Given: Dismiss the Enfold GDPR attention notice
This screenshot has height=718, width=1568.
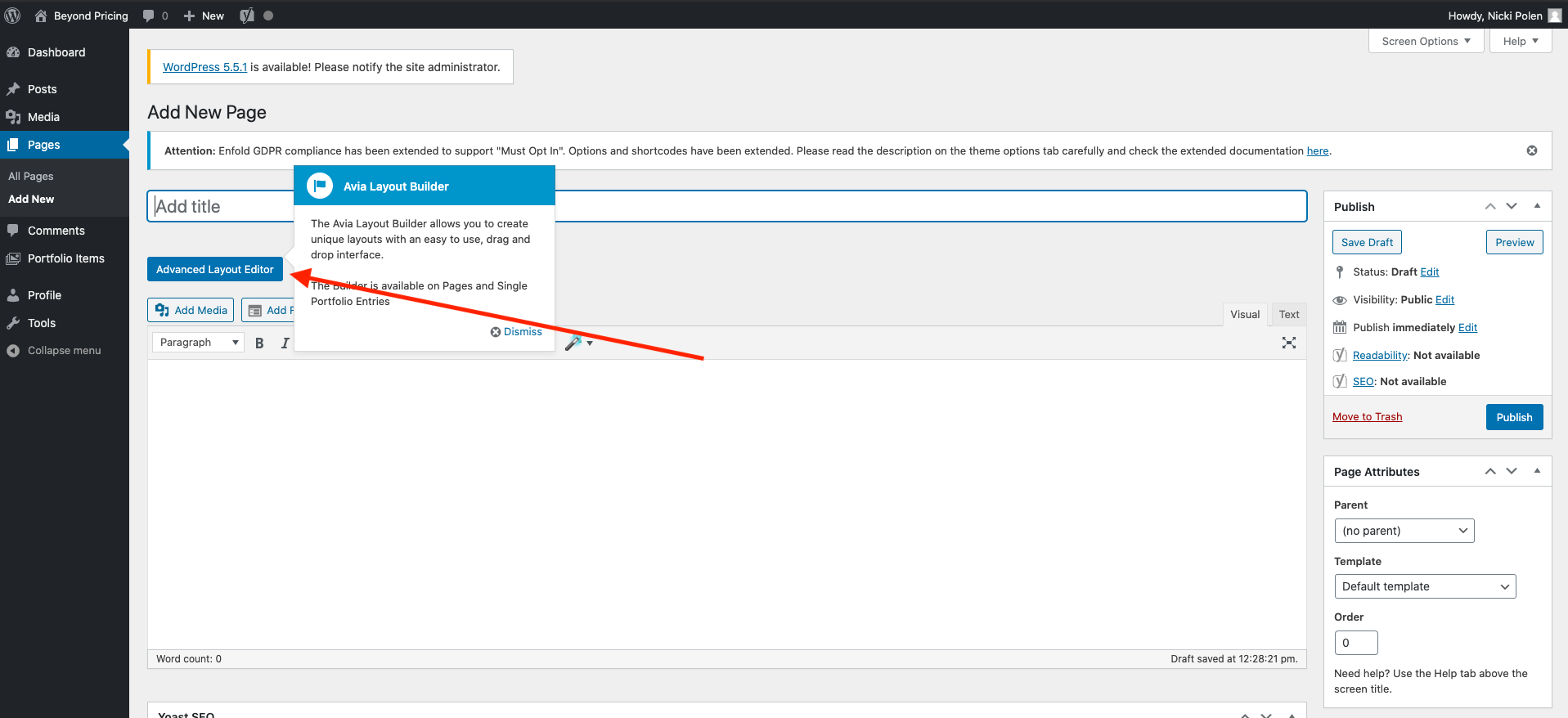Looking at the screenshot, I should point(1532,150).
